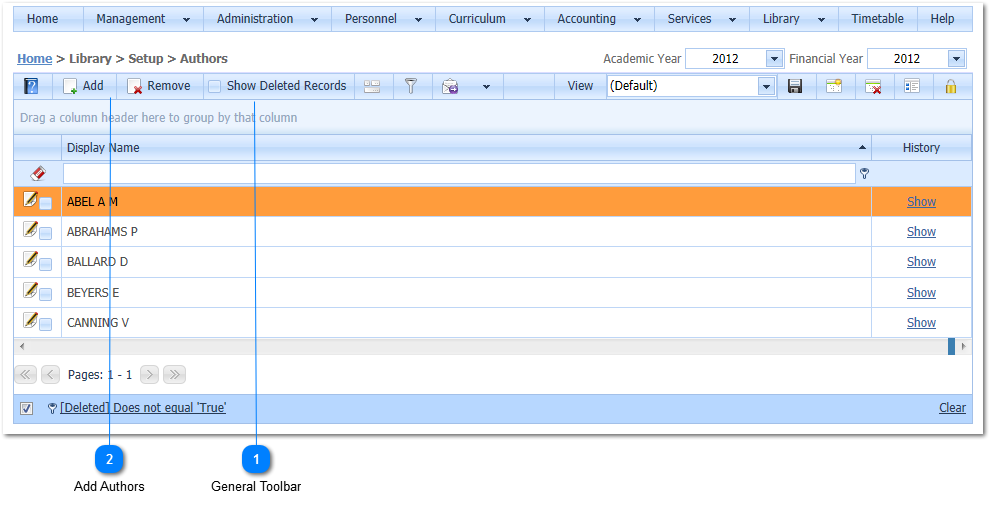Click the funnel filter icon in toolbar
The height and width of the screenshot is (510, 991).
click(x=410, y=87)
